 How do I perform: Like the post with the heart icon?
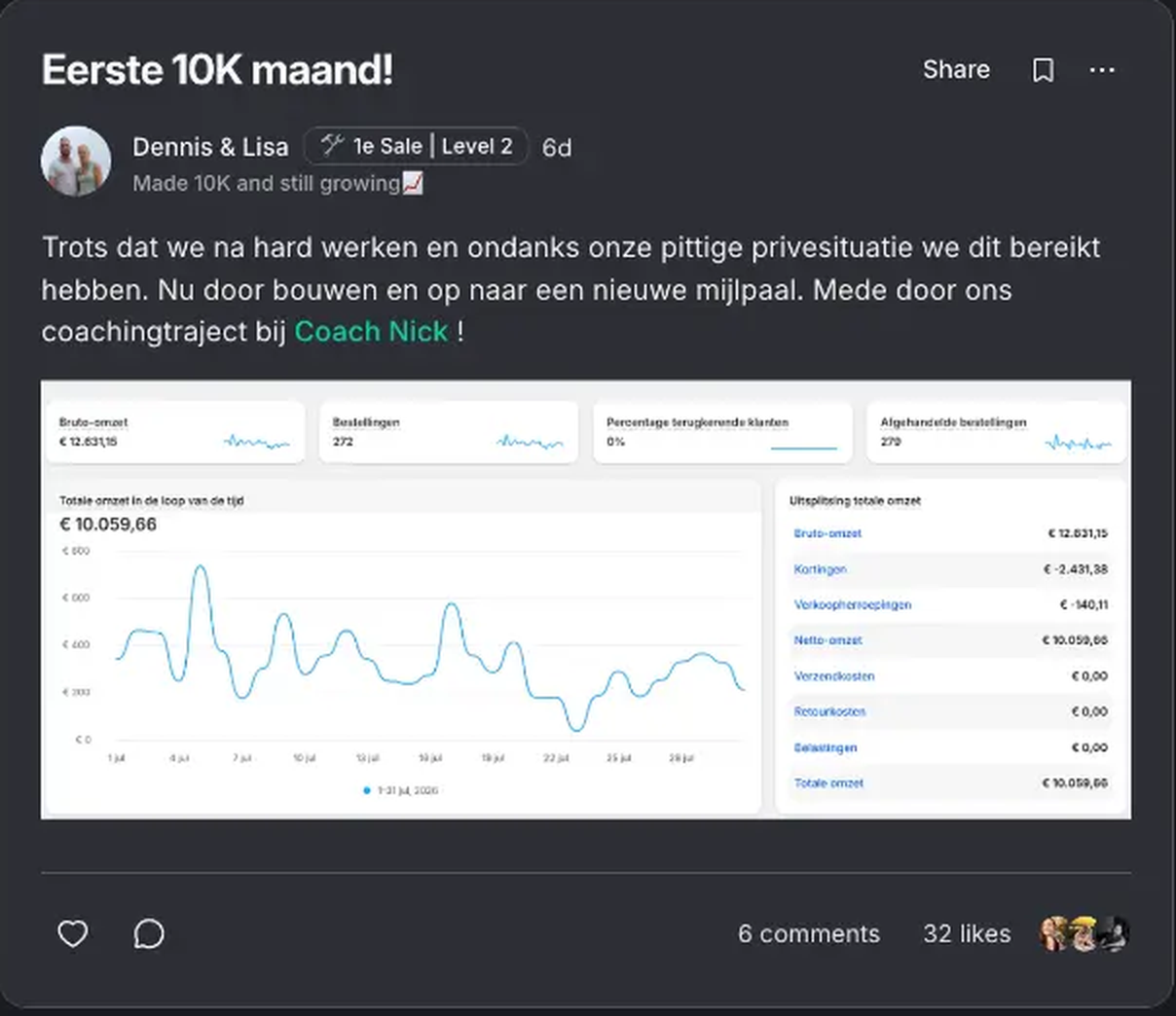[x=73, y=933]
